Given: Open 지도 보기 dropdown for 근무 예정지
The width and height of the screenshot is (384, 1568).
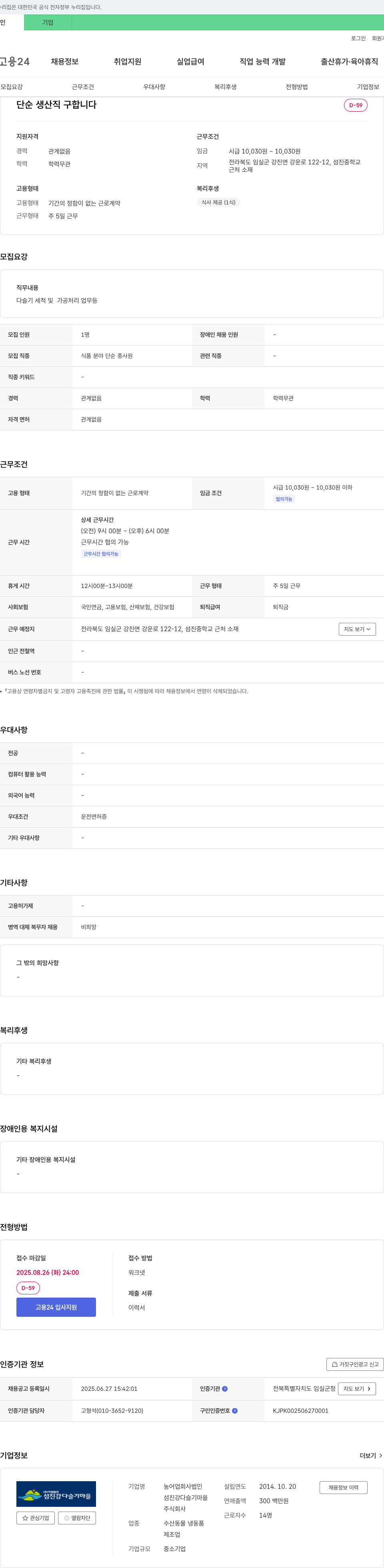Looking at the screenshot, I should 357,629.
